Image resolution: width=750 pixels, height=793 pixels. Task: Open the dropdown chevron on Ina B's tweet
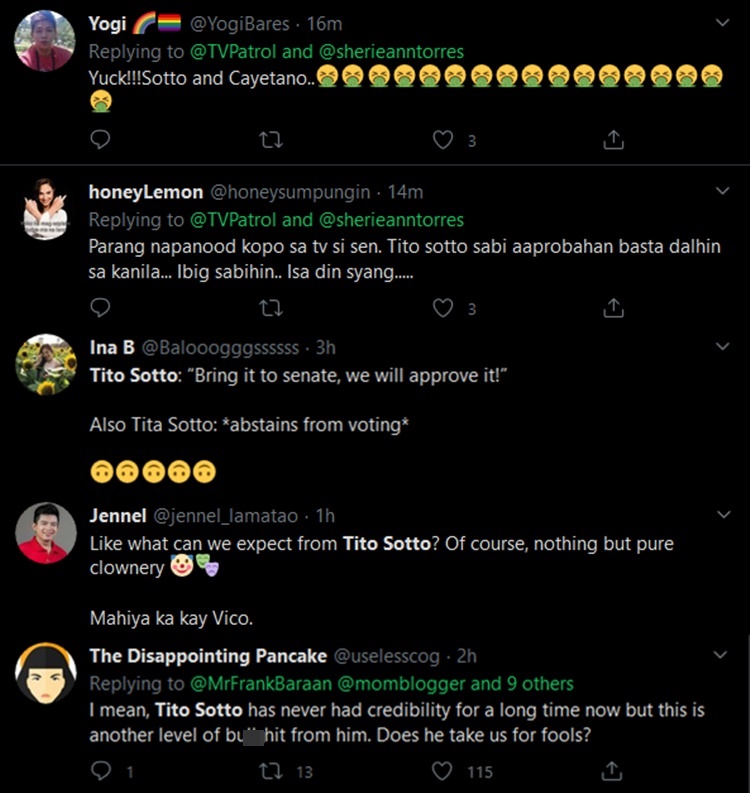(x=724, y=348)
